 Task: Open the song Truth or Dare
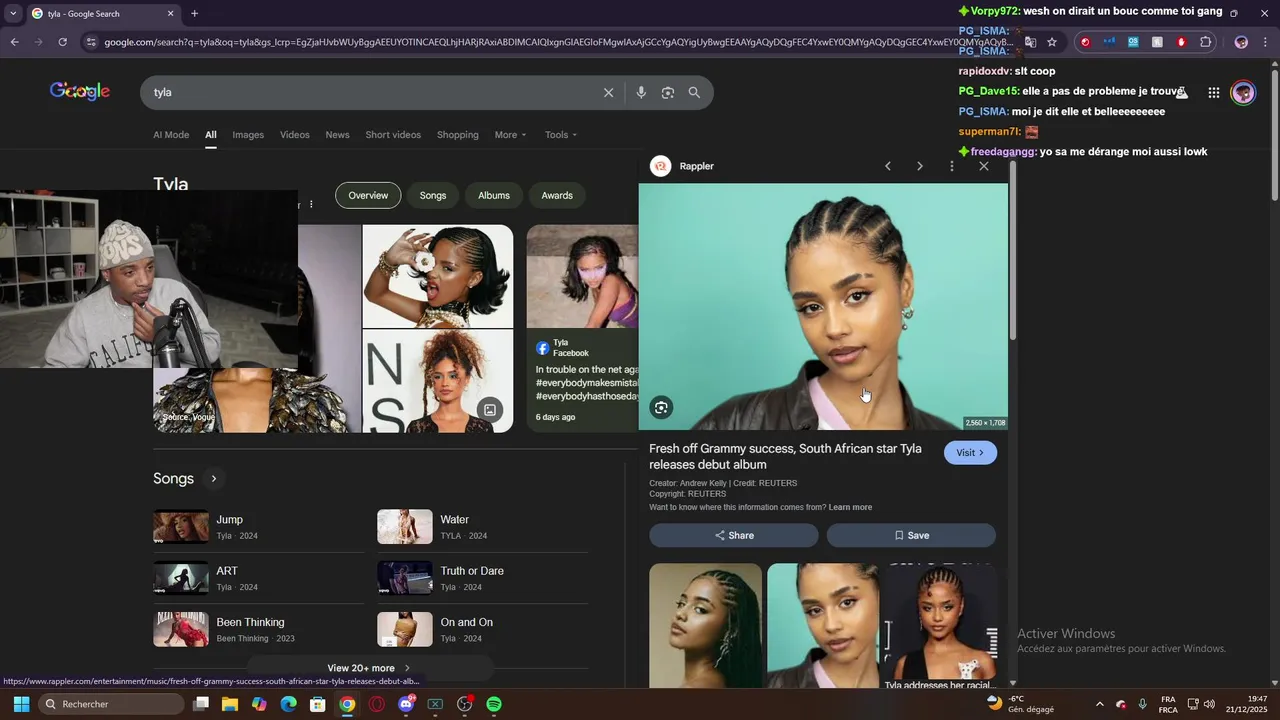(x=482, y=578)
